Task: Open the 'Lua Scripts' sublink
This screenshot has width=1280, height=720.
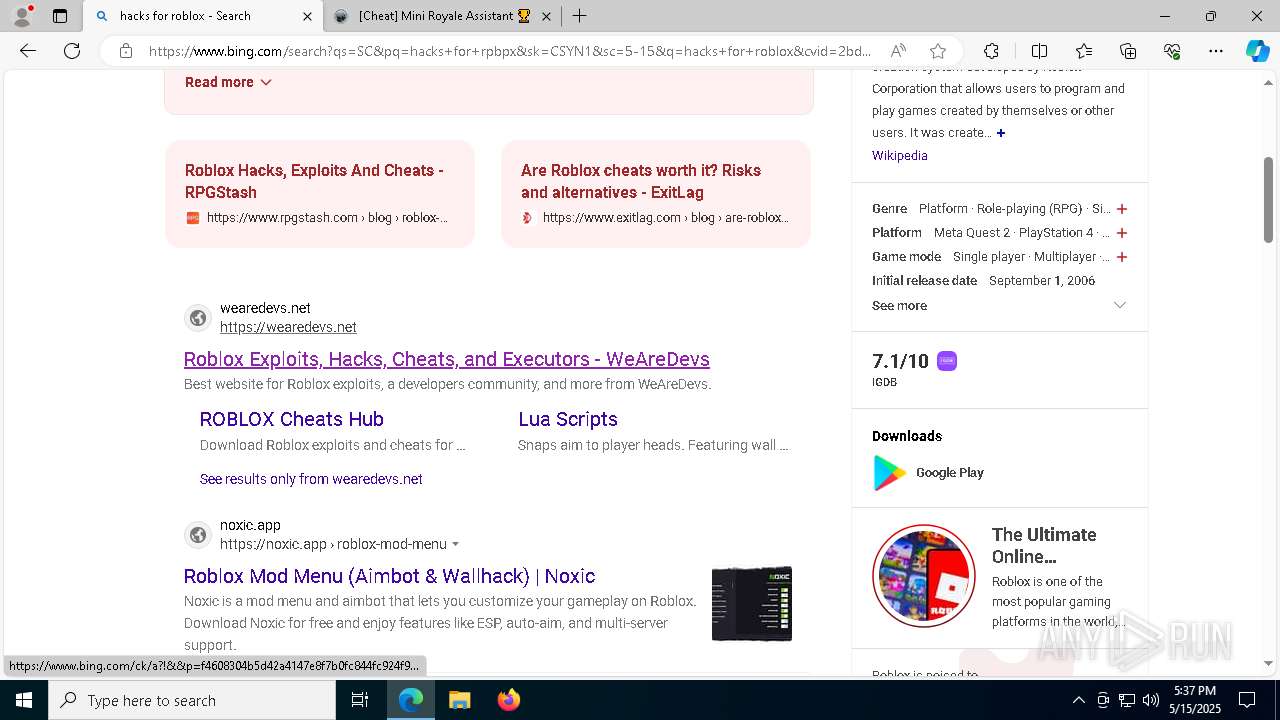Action: click(x=568, y=419)
